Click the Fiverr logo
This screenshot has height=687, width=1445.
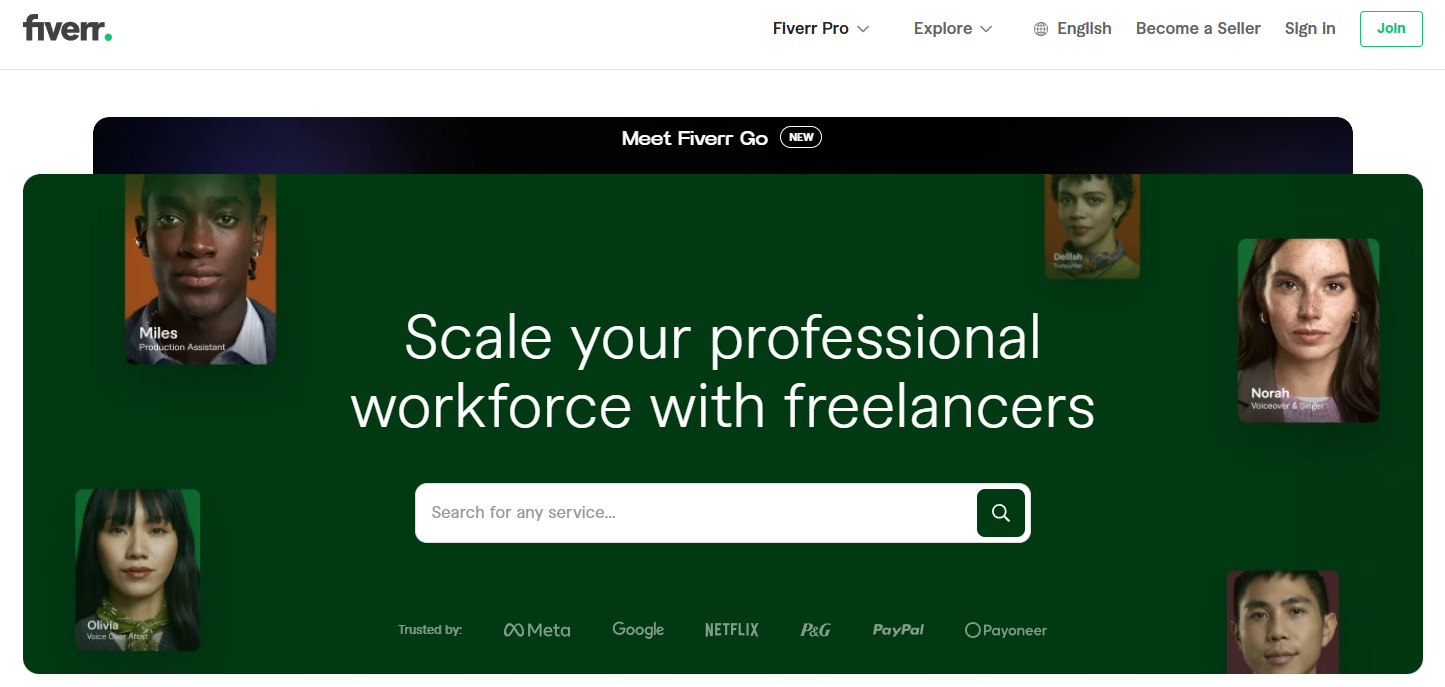tap(67, 28)
